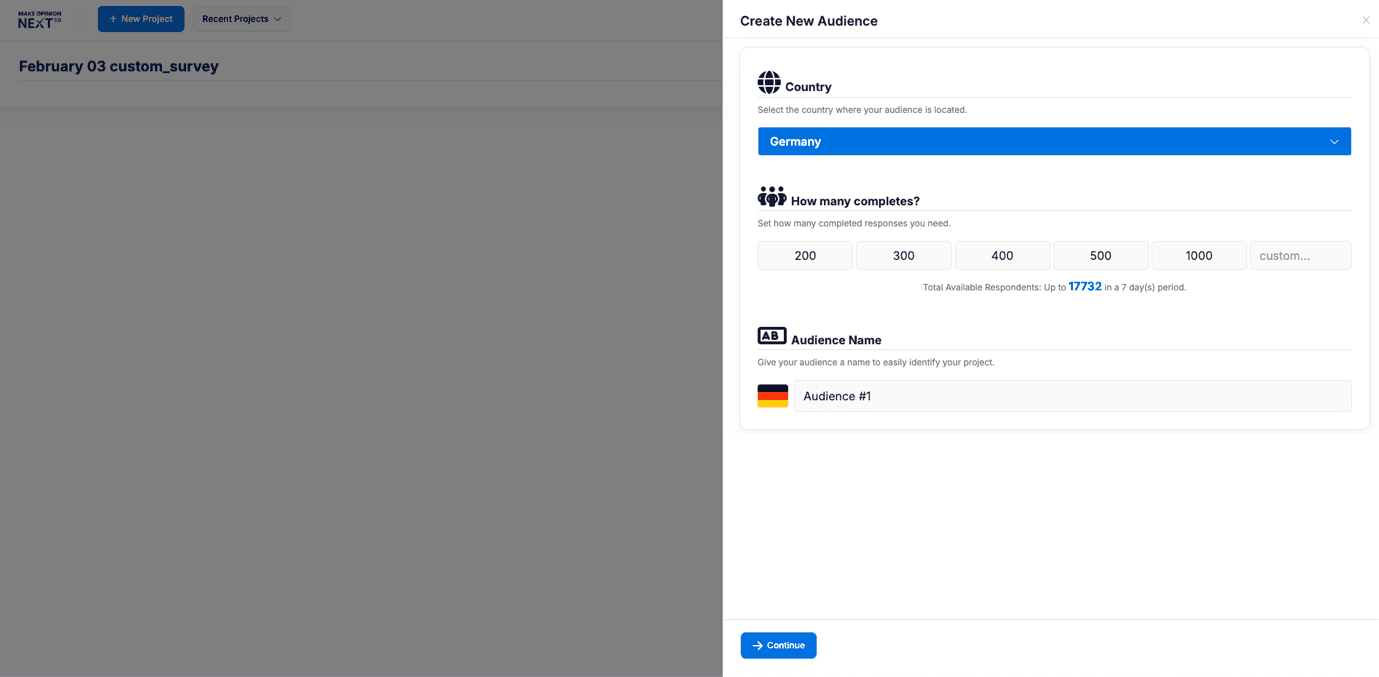1379x677 pixels.
Task: Click the New Project button
Action: (x=141, y=18)
